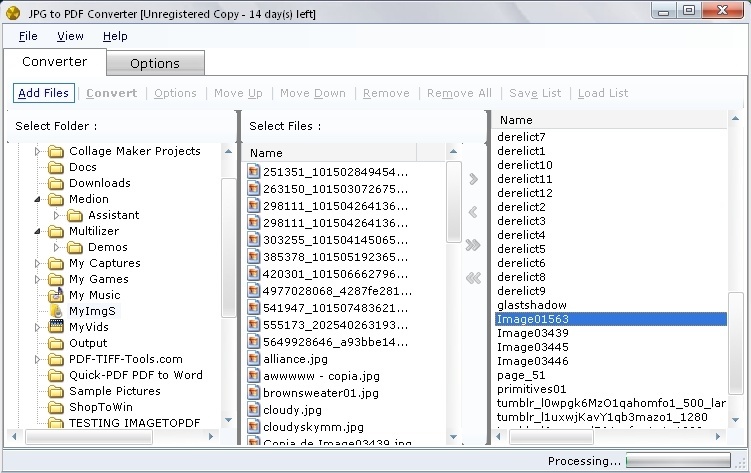Click converted list down scroll arrow
The height and width of the screenshot is (473, 751).
(736, 420)
